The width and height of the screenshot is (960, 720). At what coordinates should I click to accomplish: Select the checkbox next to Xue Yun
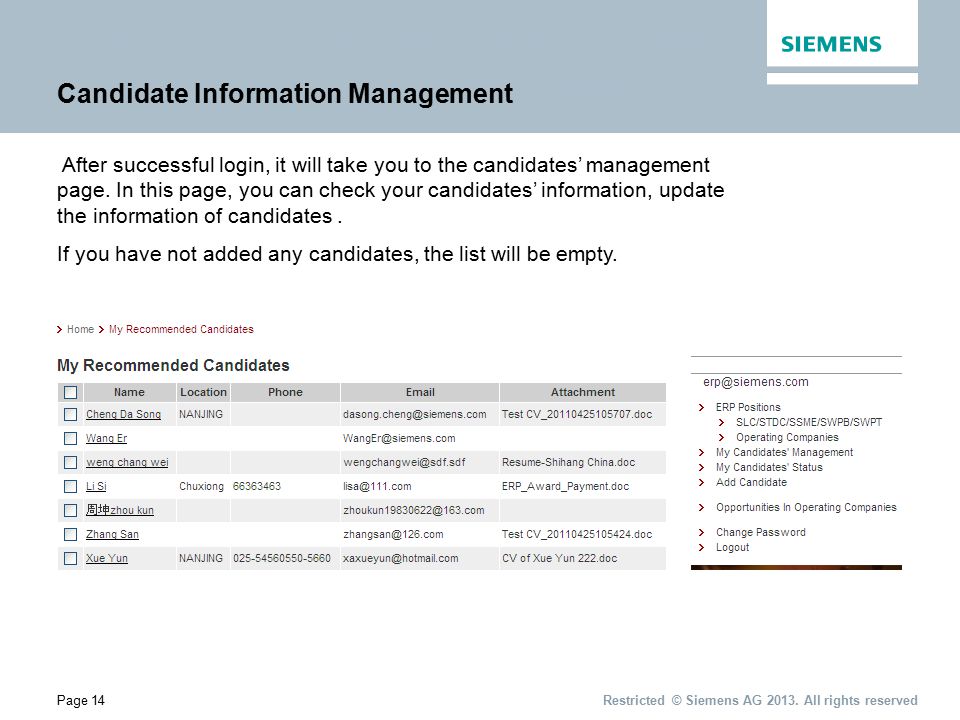coord(70,558)
